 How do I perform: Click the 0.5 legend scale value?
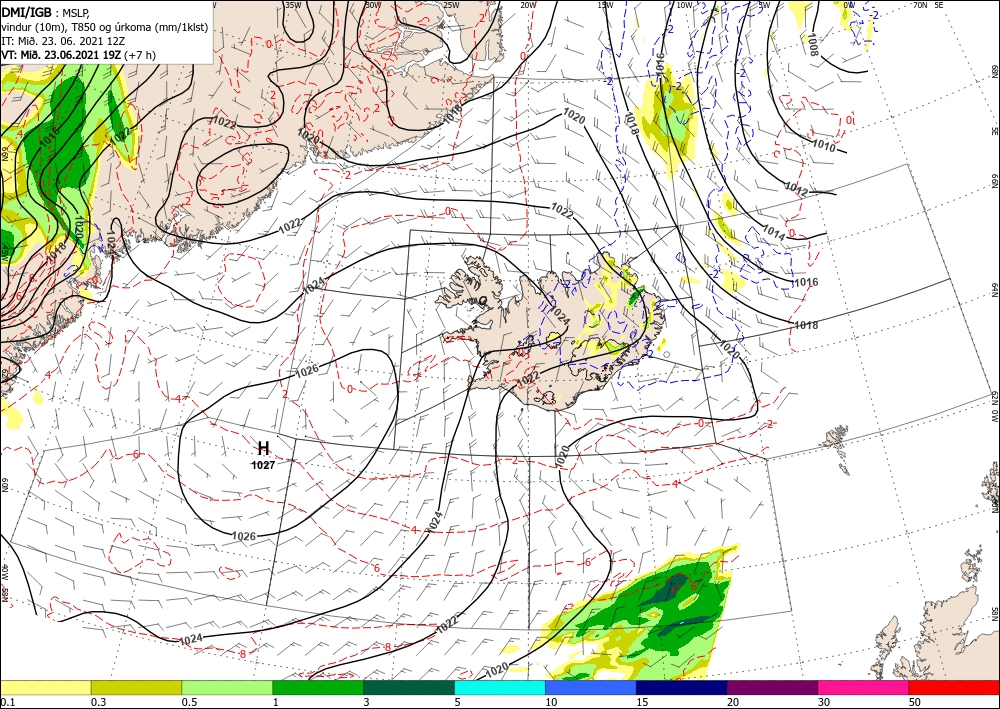[x=190, y=702]
